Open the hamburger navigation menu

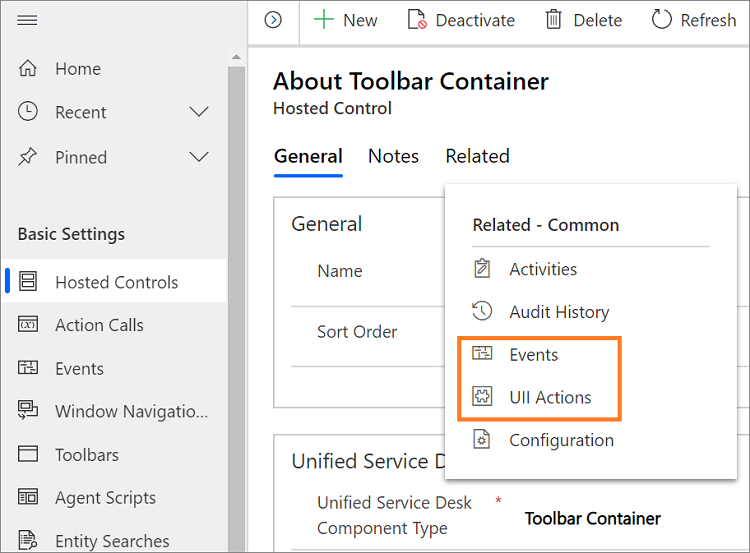point(27,20)
